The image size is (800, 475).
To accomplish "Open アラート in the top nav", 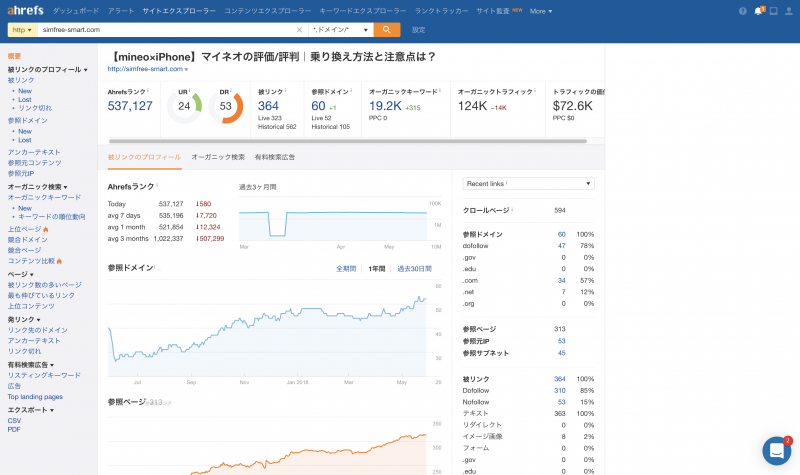I will click(121, 11).
